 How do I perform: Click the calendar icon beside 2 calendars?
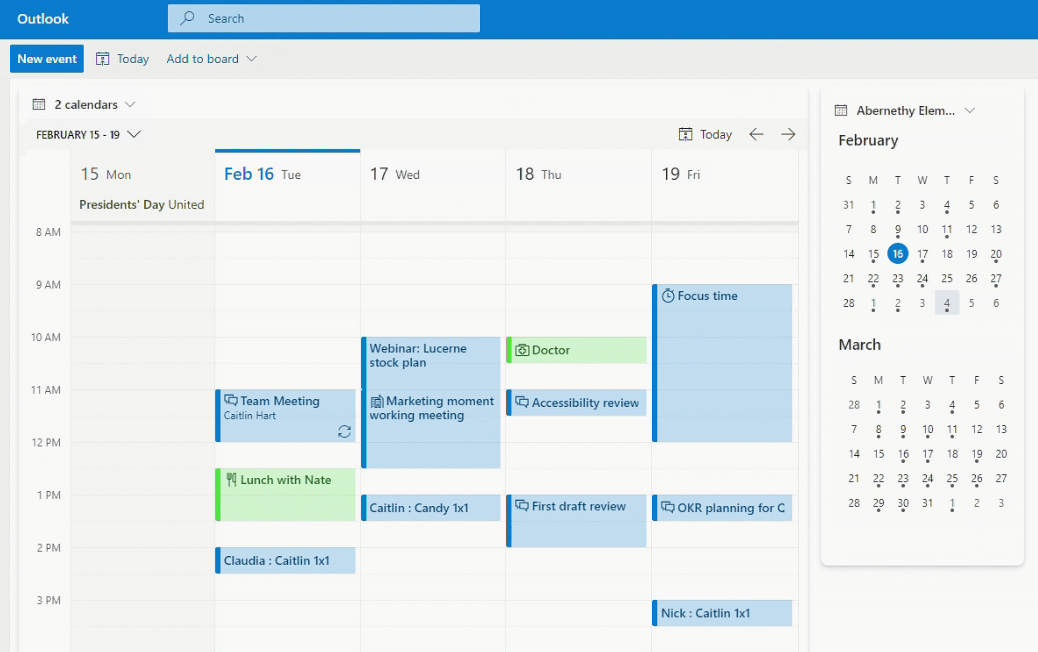coord(39,104)
